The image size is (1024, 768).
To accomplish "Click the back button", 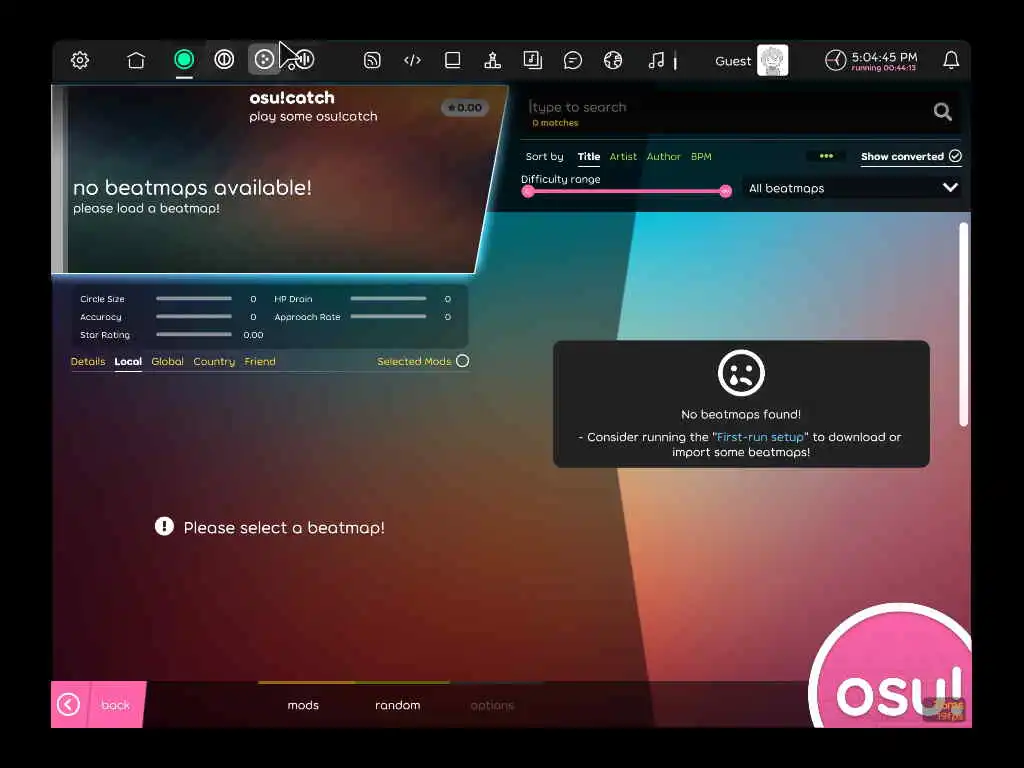I will (98, 705).
